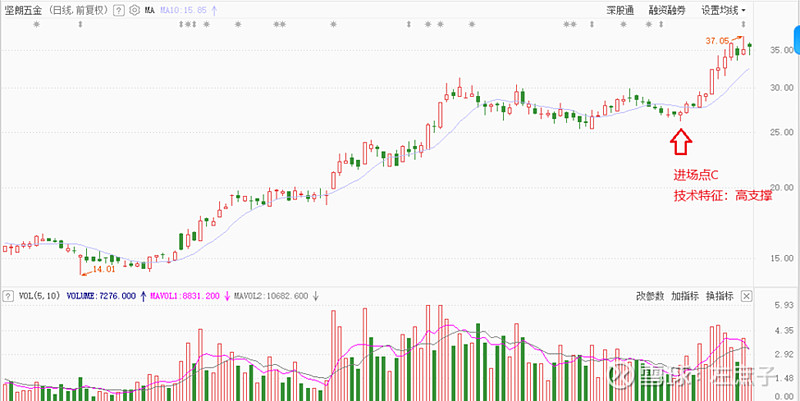Open the 融资融券 link
Image resolution: width=800 pixels, height=401 pixels.
tap(667, 10)
